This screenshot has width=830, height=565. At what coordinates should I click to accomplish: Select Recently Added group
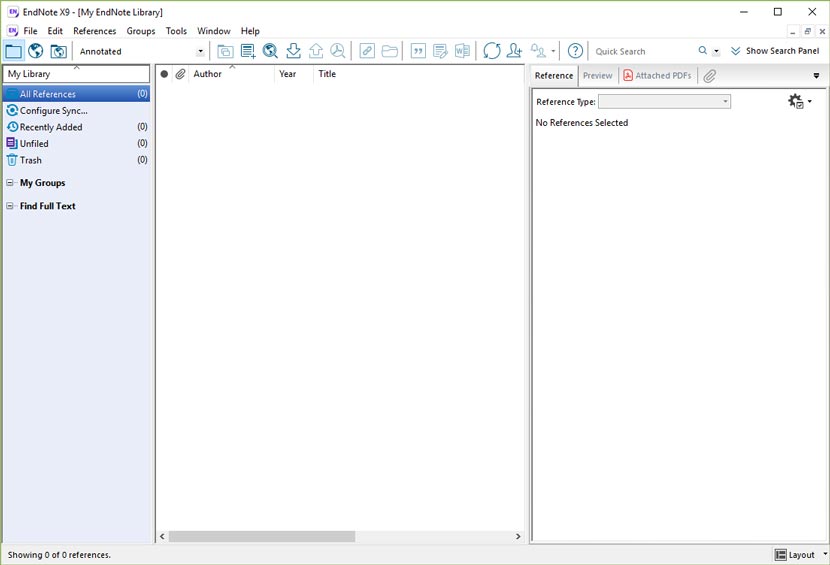click(x=76, y=127)
